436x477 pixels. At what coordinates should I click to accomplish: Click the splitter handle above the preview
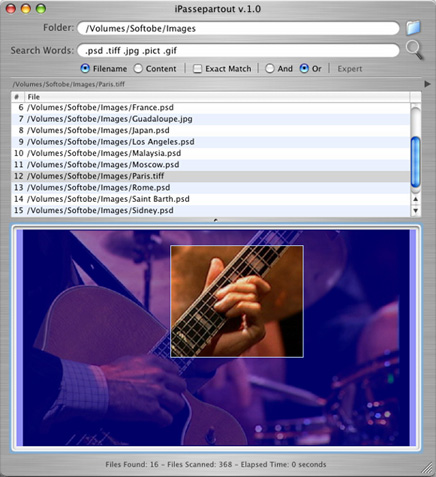coord(216,220)
